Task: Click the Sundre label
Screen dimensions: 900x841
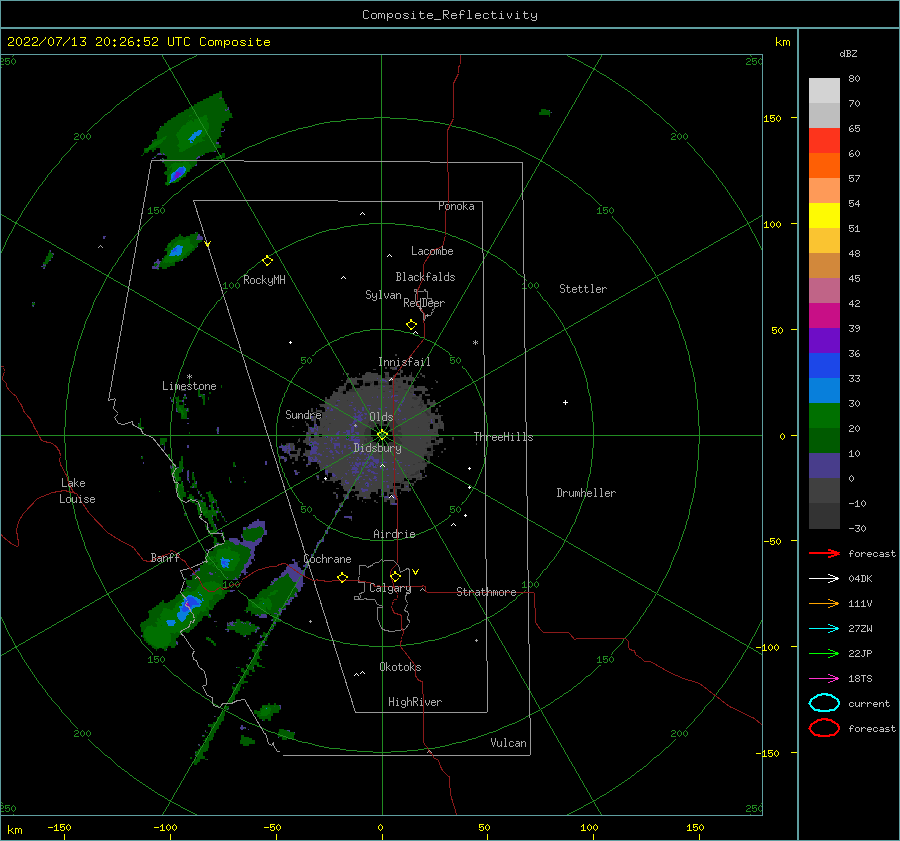Action: click(303, 414)
